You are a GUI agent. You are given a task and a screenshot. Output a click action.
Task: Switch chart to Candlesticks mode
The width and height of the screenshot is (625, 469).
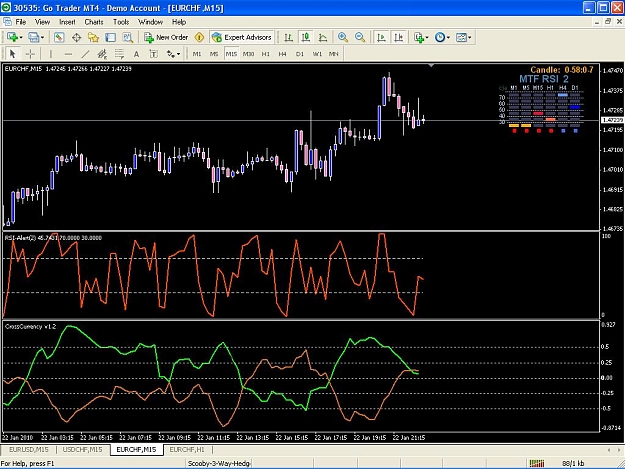click(x=306, y=37)
